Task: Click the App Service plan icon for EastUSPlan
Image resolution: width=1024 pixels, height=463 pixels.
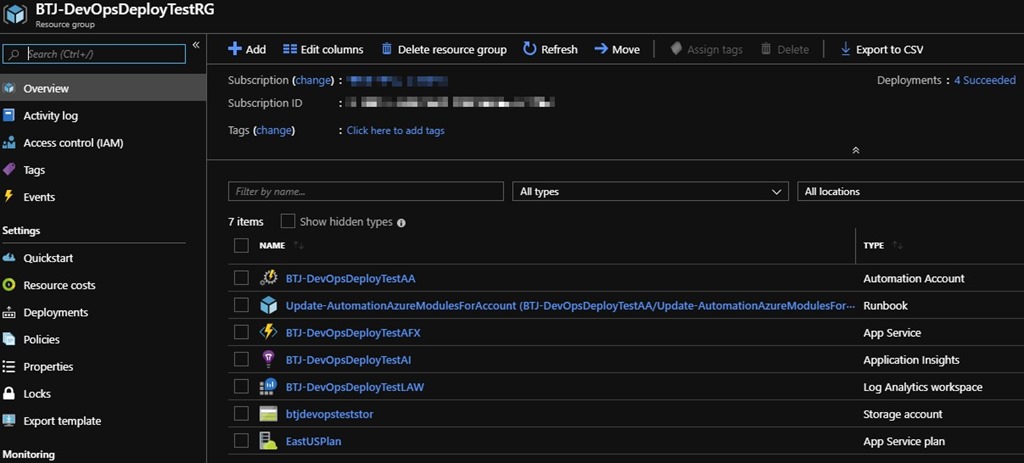Action: [x=268, y=441]
